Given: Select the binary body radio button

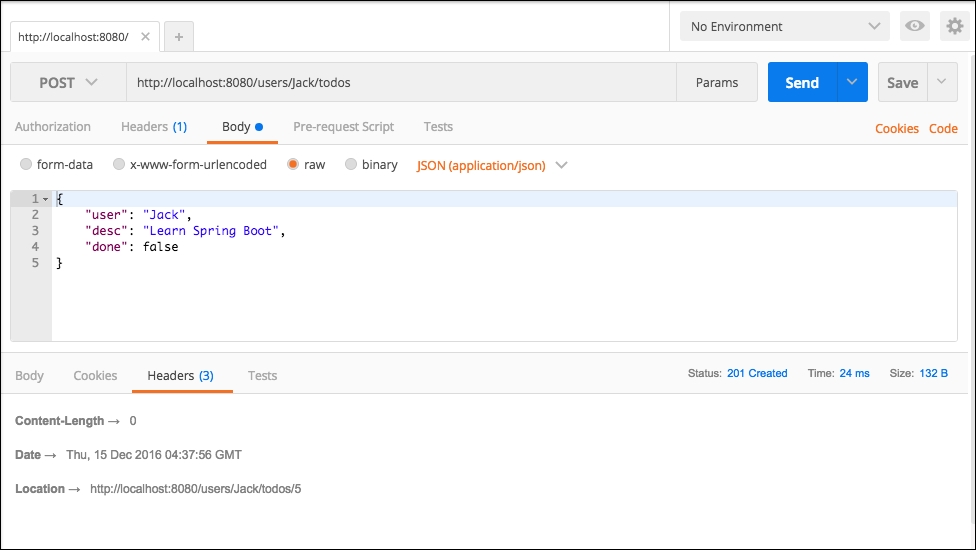Looking at the screenshot, I should coord(351,165).
